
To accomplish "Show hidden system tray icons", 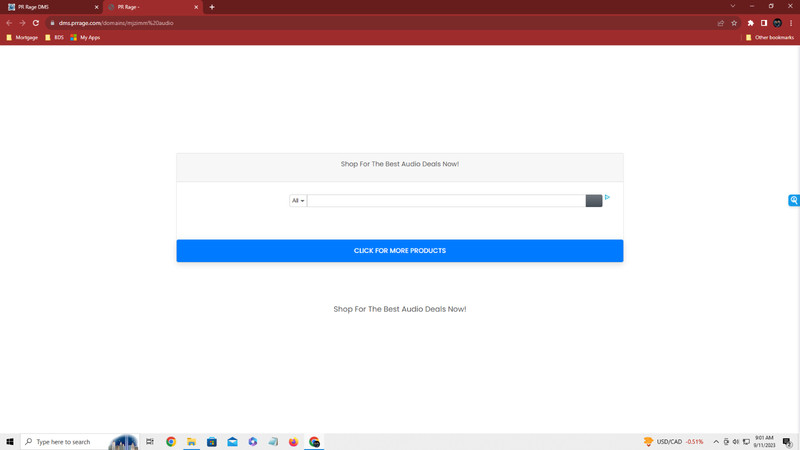I will coord(716,442).
